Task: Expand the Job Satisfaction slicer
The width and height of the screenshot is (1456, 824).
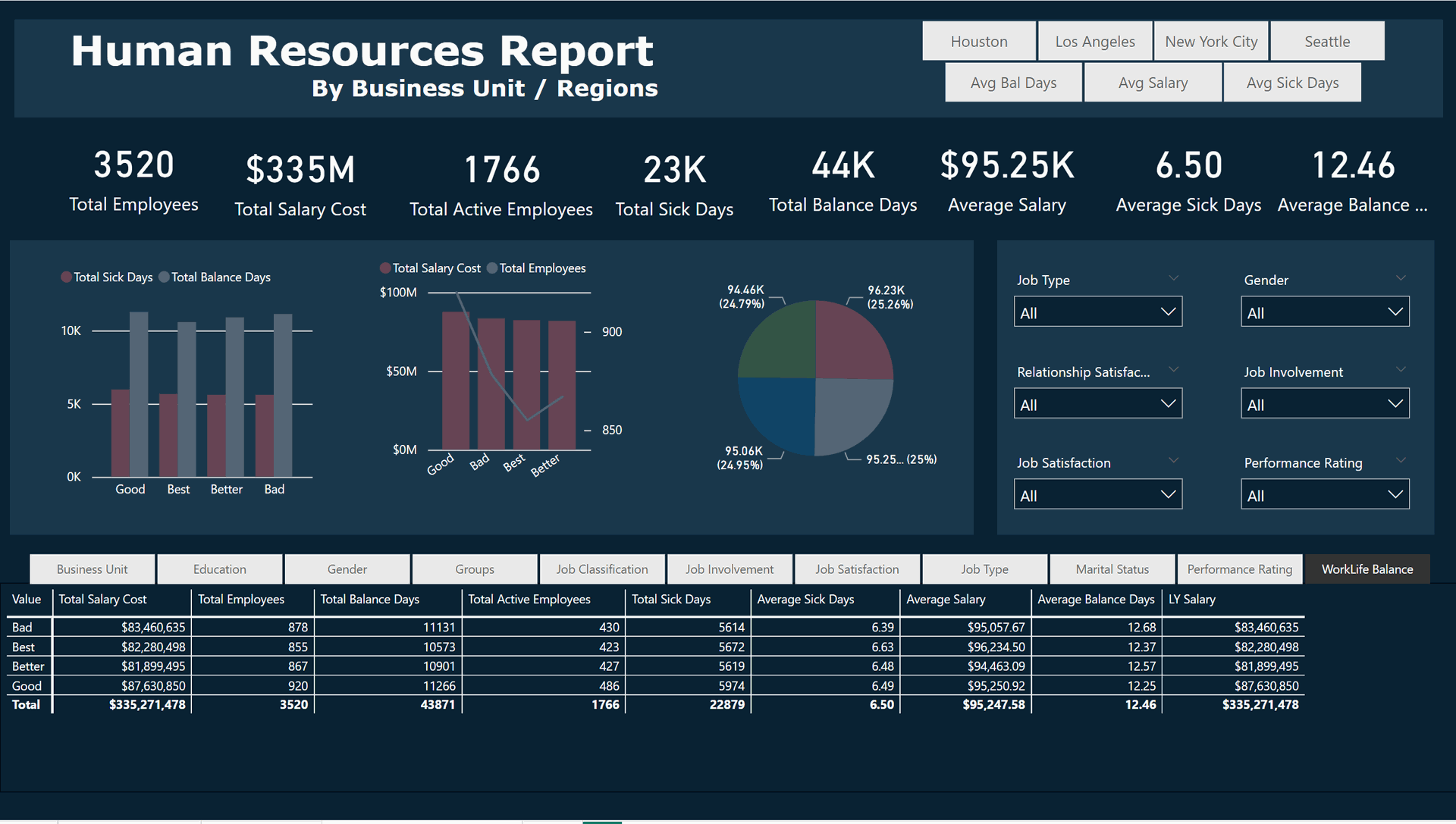Action: [x=1097, y=493]
